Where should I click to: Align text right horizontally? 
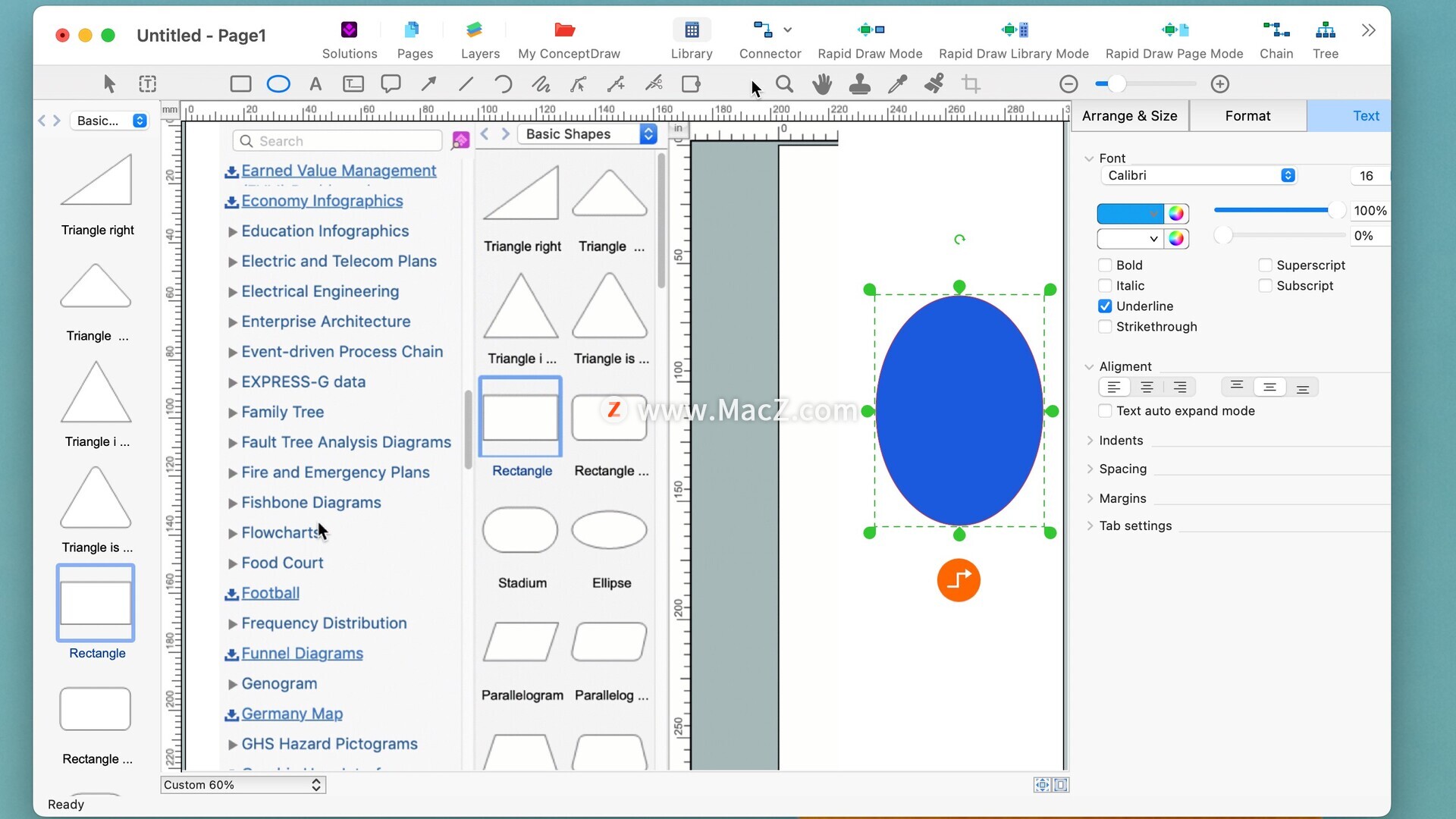[1180, 388]
